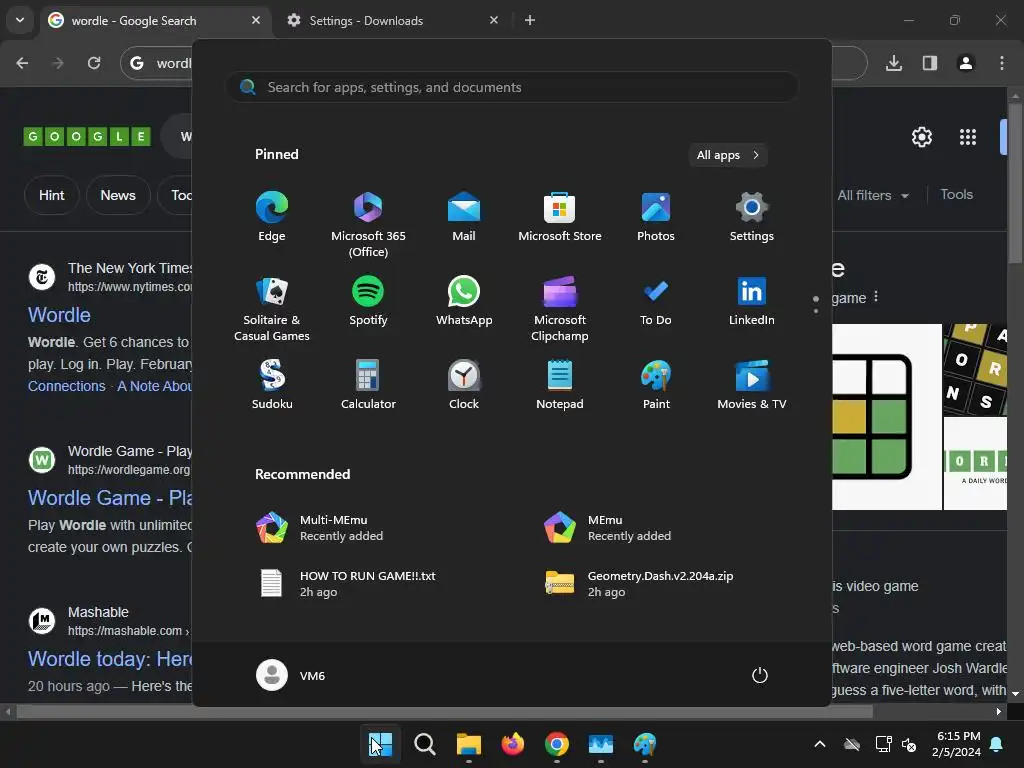The width and height of the screenshot is (1024, 768).
Task: Open Mashable Wordle today result
Action: pos(110,658)
